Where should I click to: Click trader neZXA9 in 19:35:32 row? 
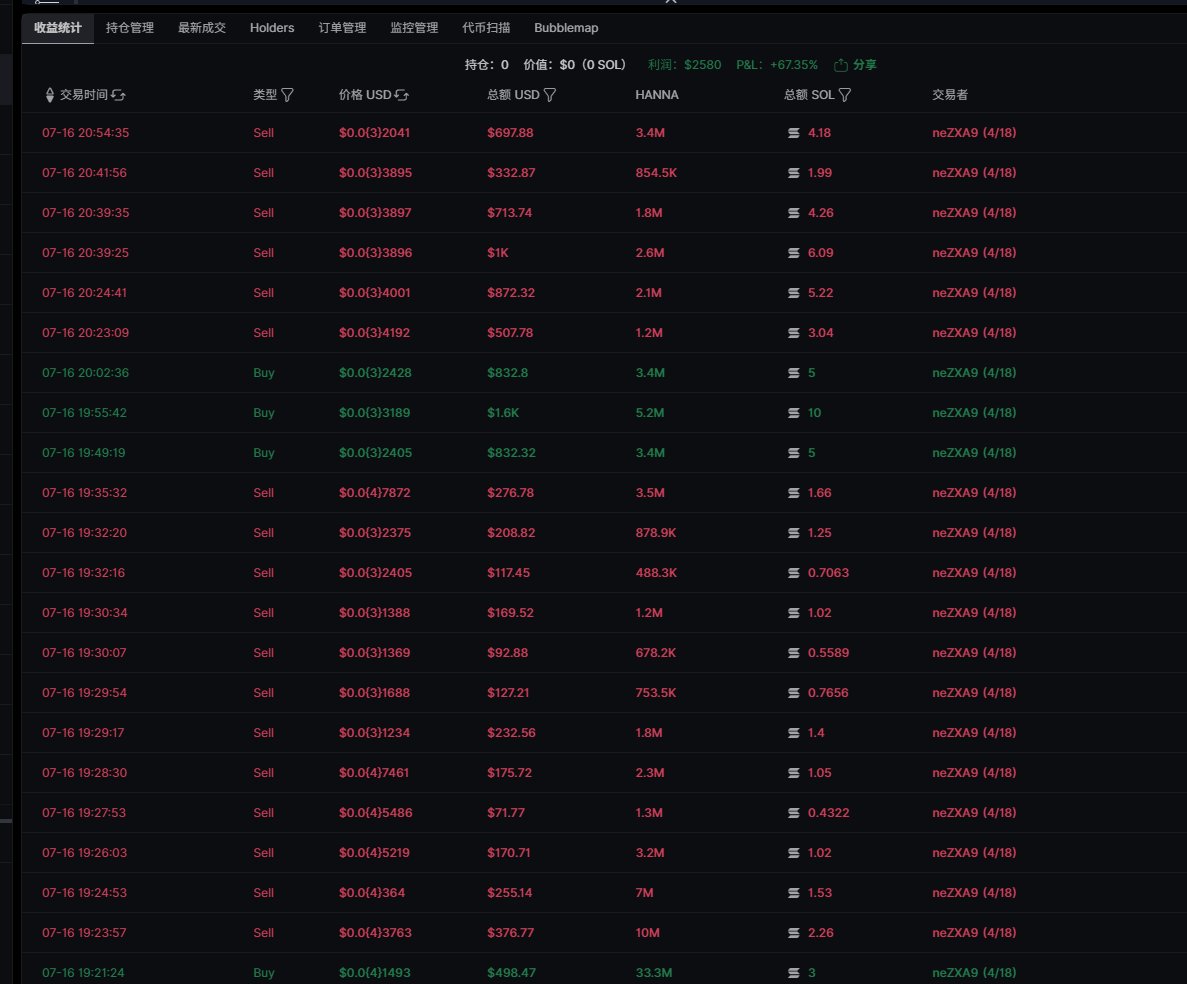[x=974, y=493]
